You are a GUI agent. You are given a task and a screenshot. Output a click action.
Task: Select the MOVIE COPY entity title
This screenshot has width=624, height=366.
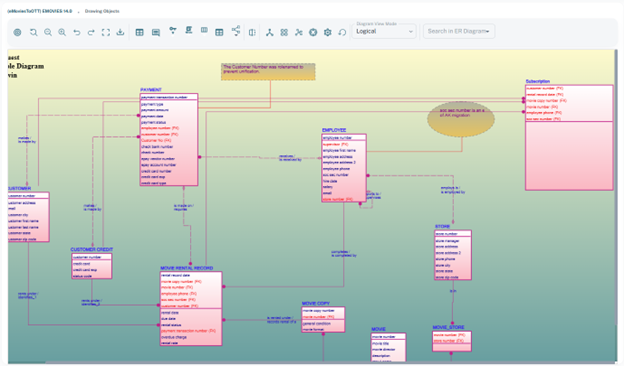(x=316, y=303)
